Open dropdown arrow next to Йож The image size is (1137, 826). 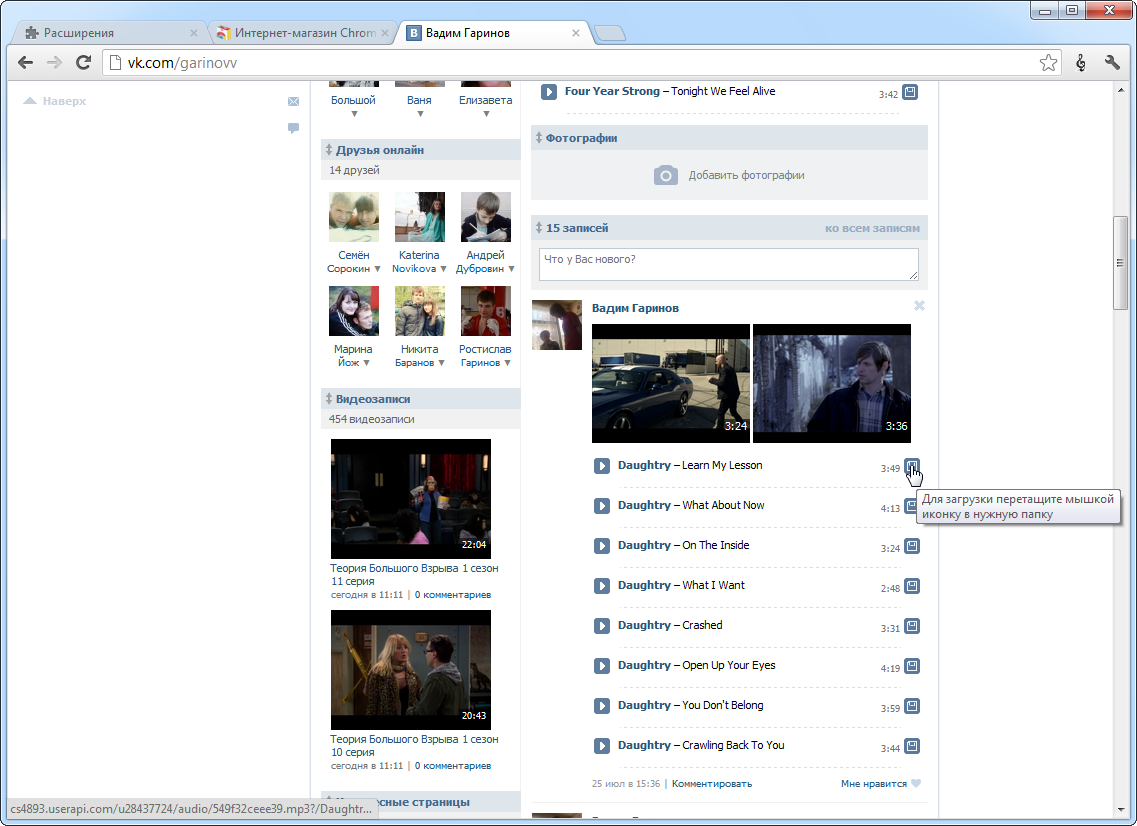pyautogui.click(x=366, y=363)
